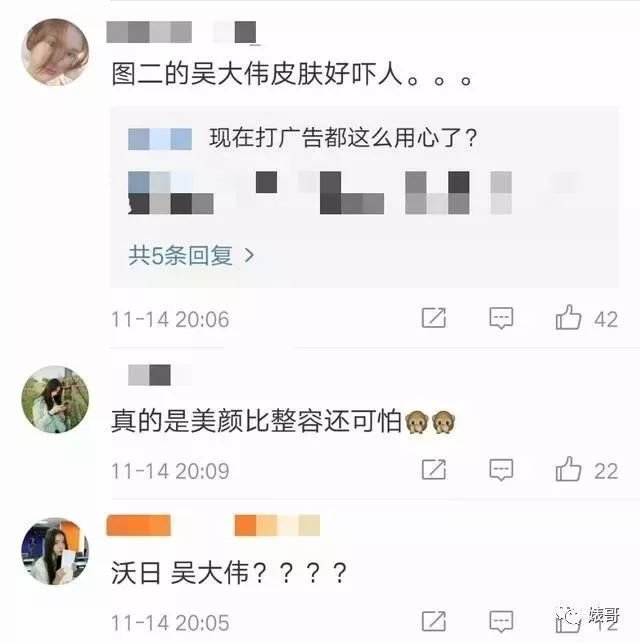Repost the comment posted at 20:06

434,318
